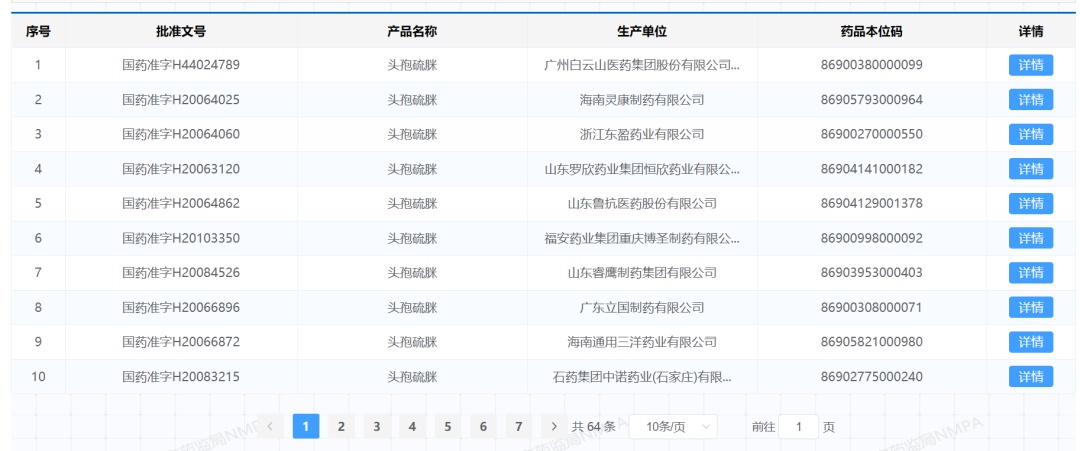Open details for 国药准字H20064025

(1030, 100)
